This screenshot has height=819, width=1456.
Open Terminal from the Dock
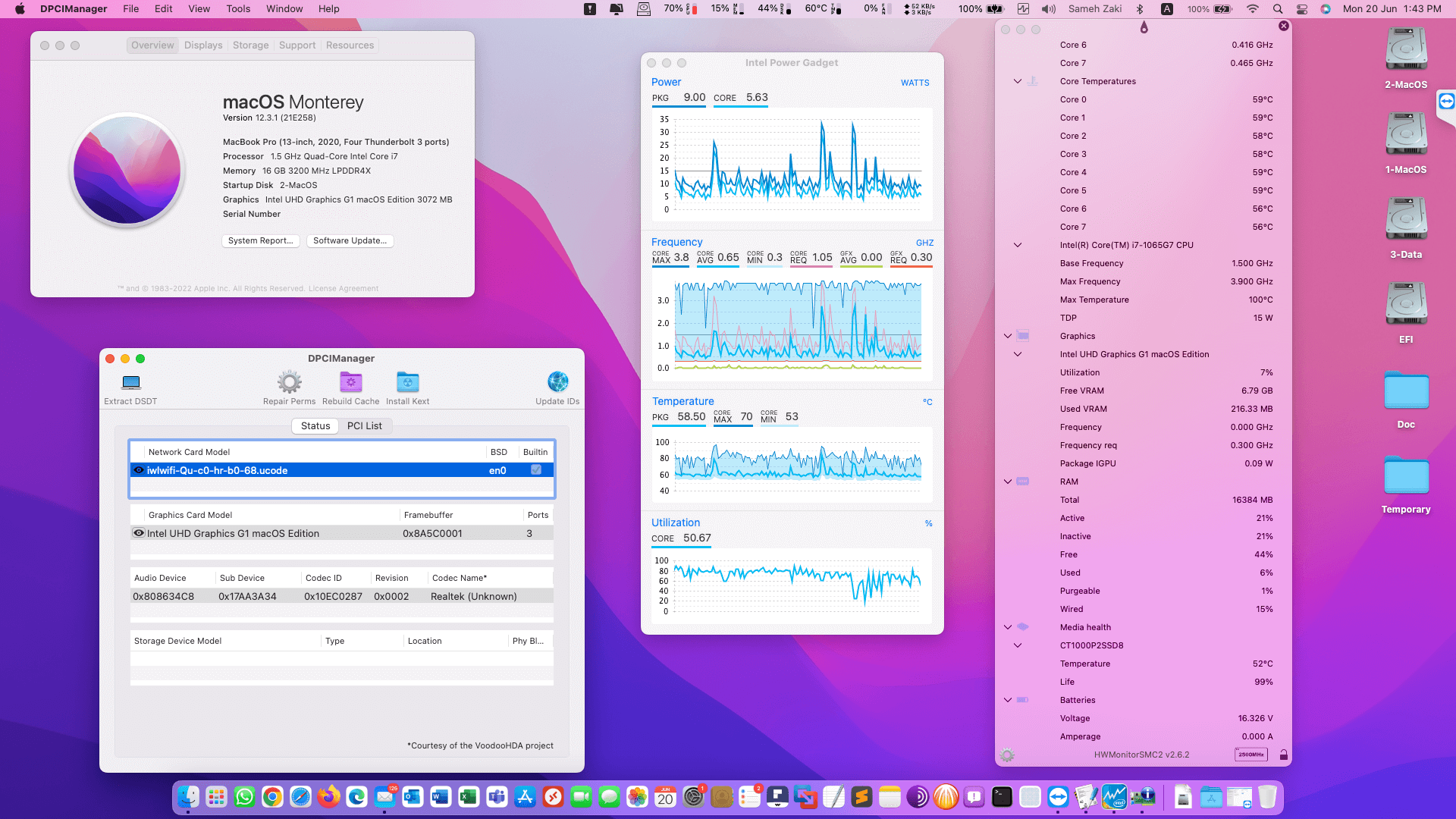pos(1002,797)
